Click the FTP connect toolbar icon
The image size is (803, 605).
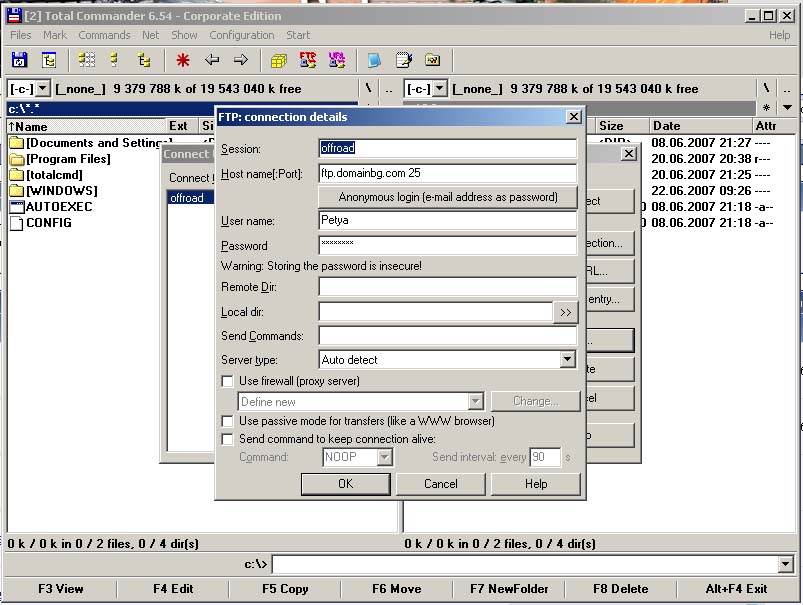coord(308,60)
